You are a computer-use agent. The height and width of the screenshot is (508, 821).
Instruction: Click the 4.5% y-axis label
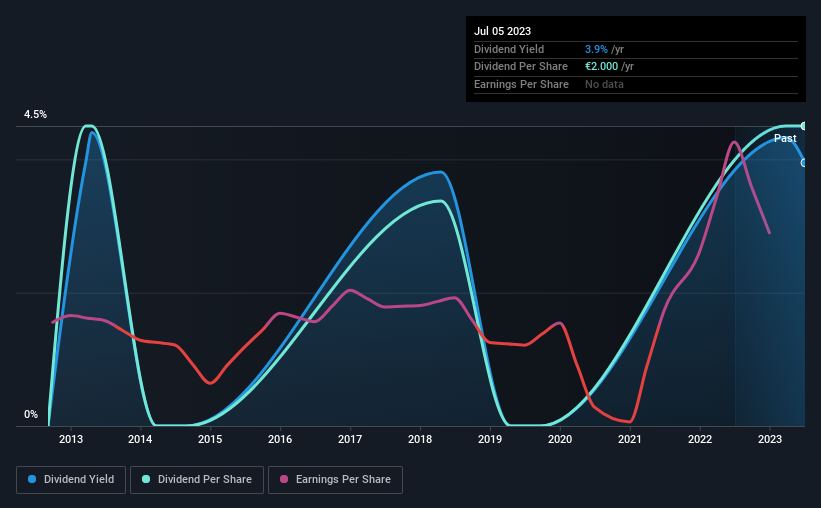pyautogui.click(x=36, y=115)
